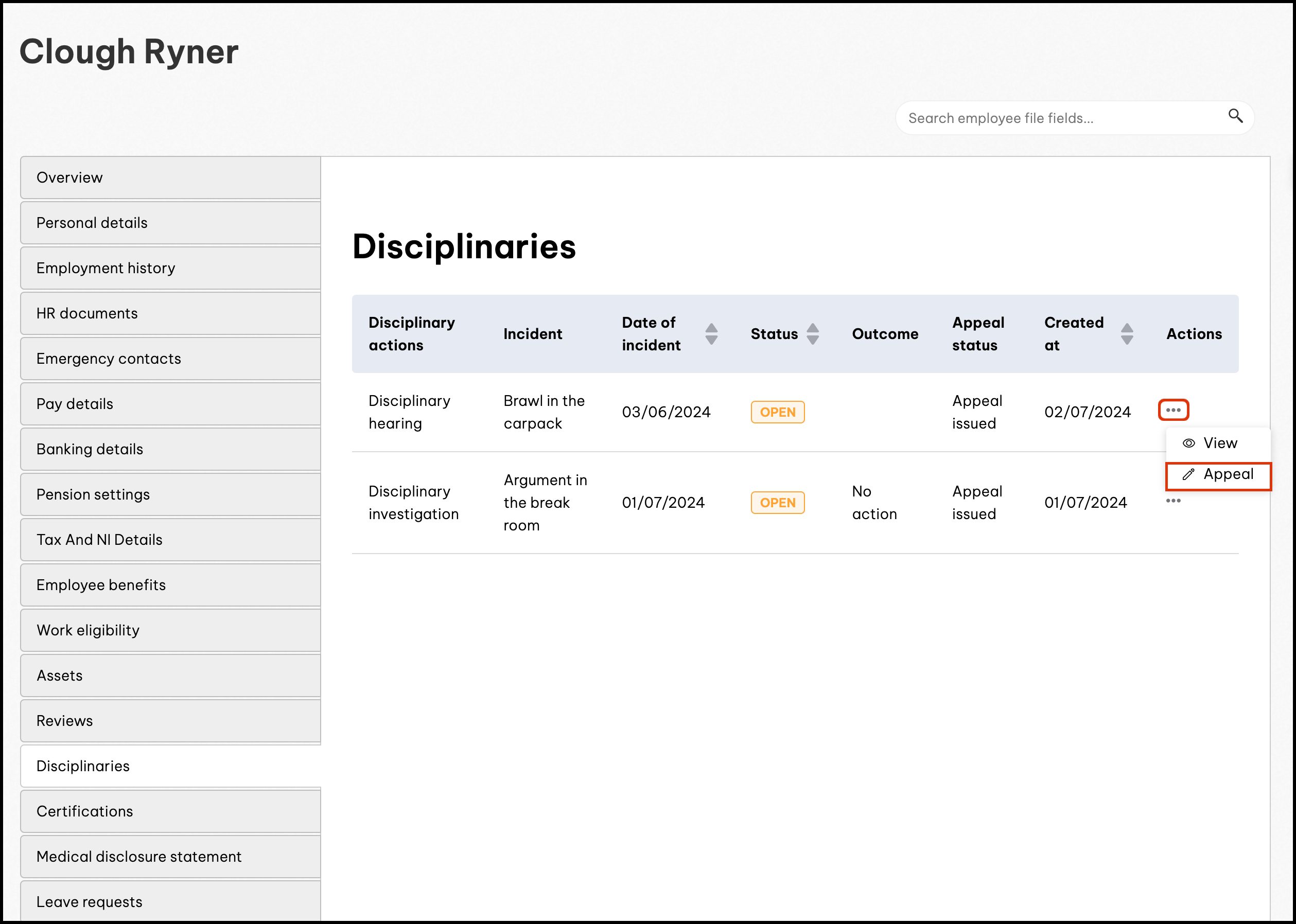Select View from the actions dropdown
1296x924 pixels.
click(1219, 443)
